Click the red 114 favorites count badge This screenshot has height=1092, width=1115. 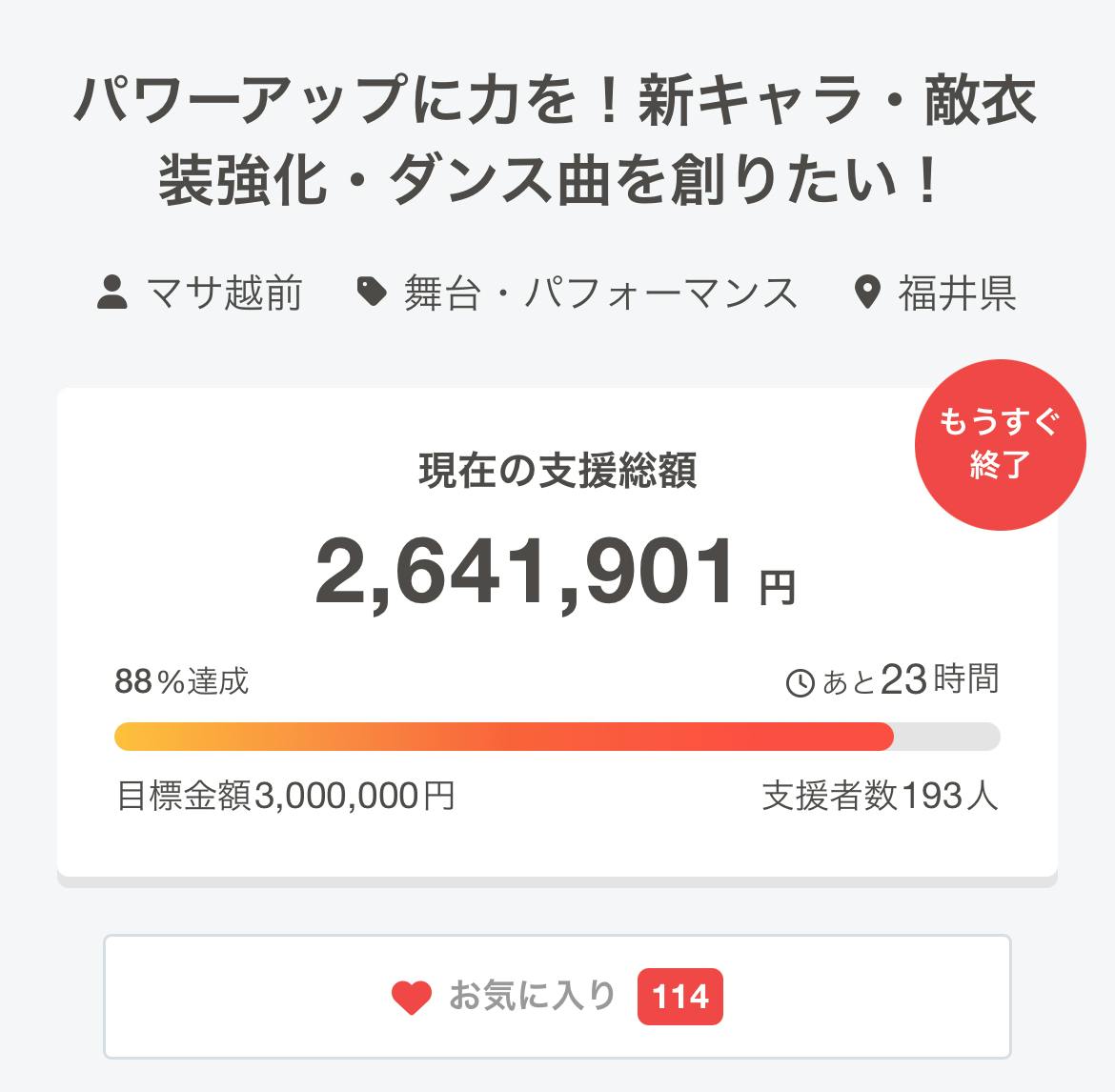click(680, 998)
